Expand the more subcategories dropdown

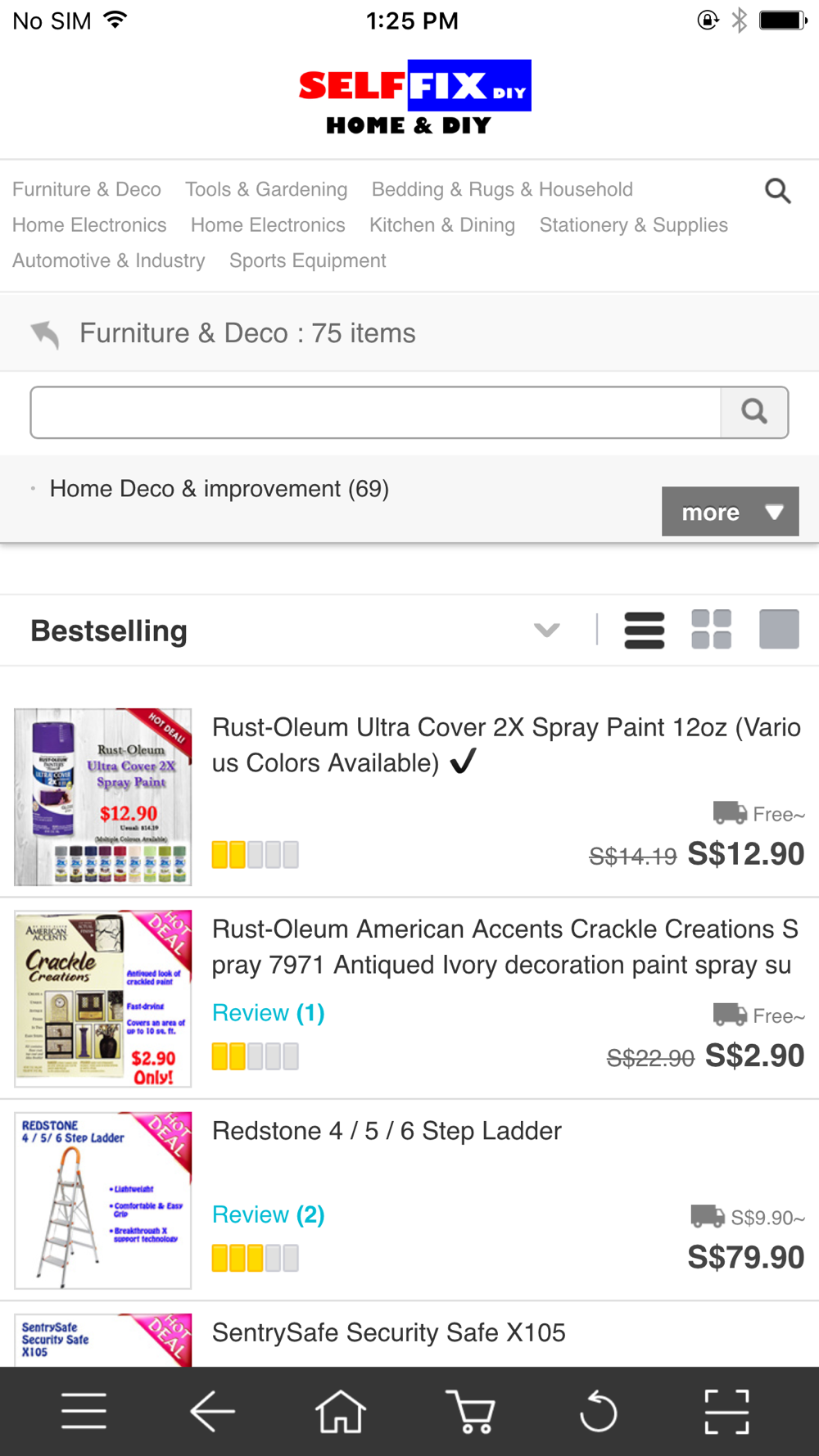click(730, 512)
